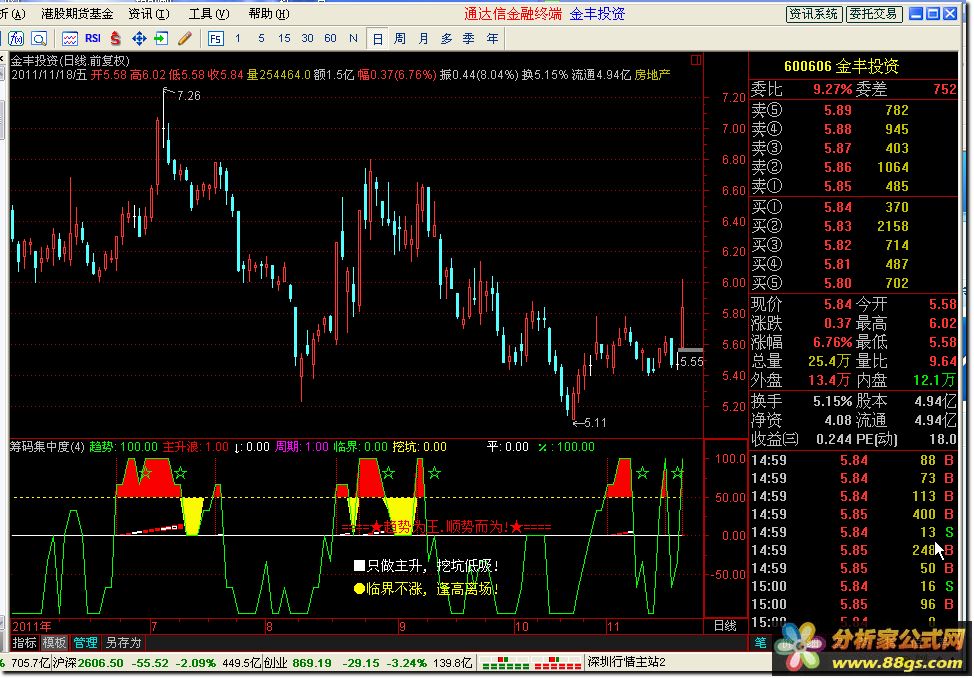The width and height of the screenshot is (974, 678).
Task: Select daily (日) K-line period
Action: click(377, 39)
